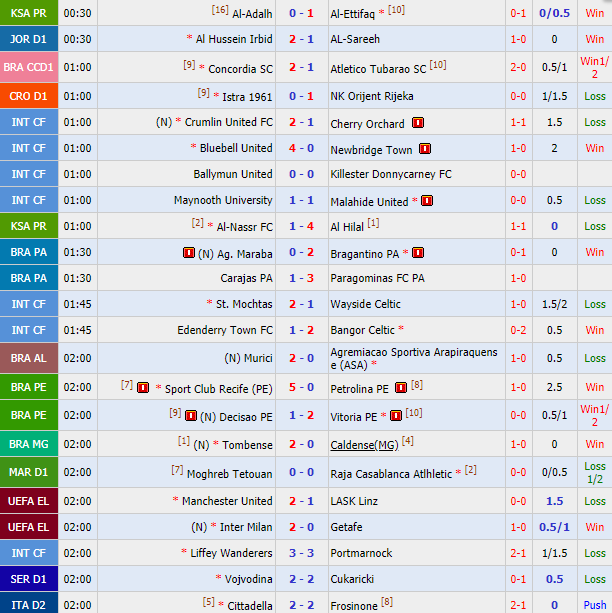Click the red card icon beside Petrolina PE
612x613 pixels.
401,387
